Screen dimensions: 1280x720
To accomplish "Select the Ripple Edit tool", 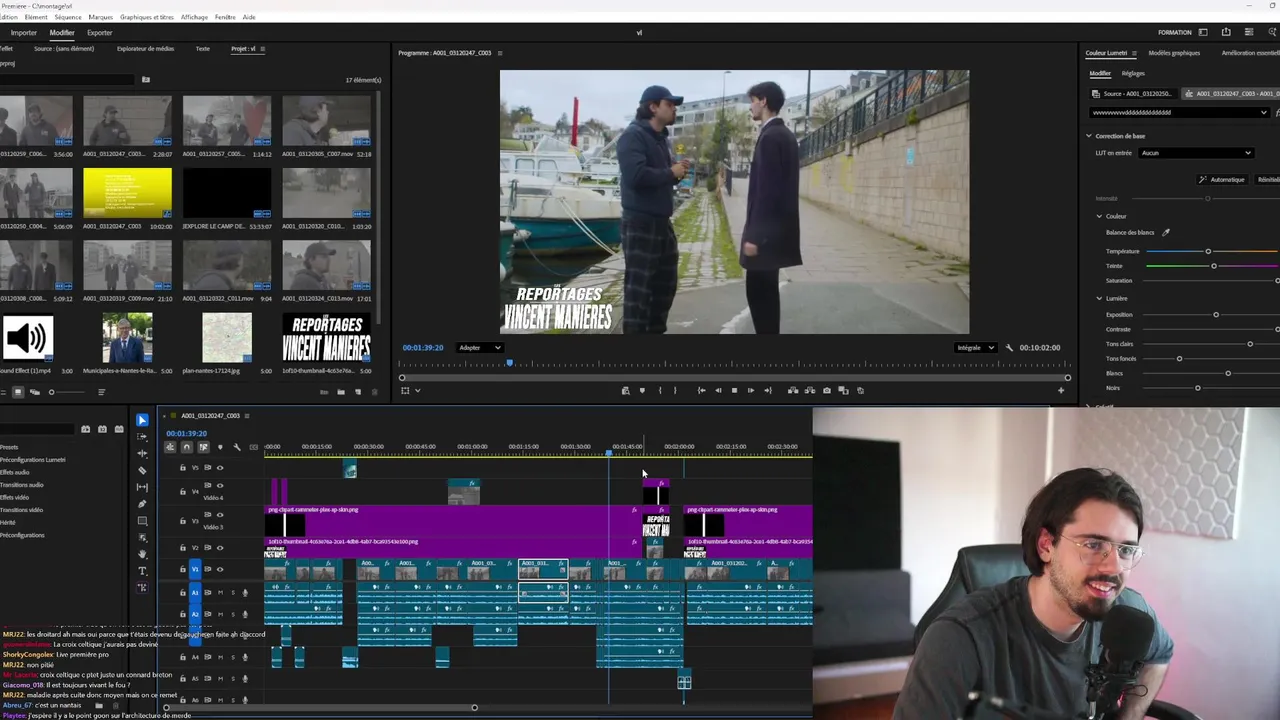I will (142, 453).
